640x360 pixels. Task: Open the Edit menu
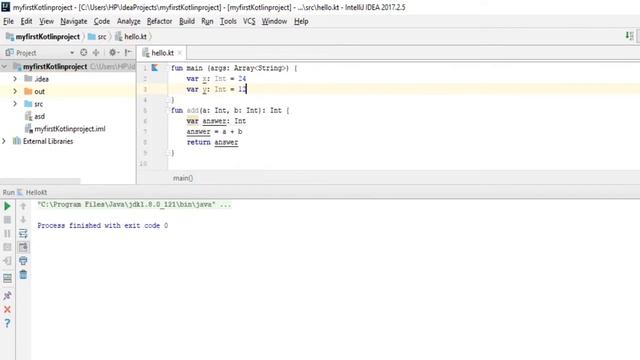(27, 21)
